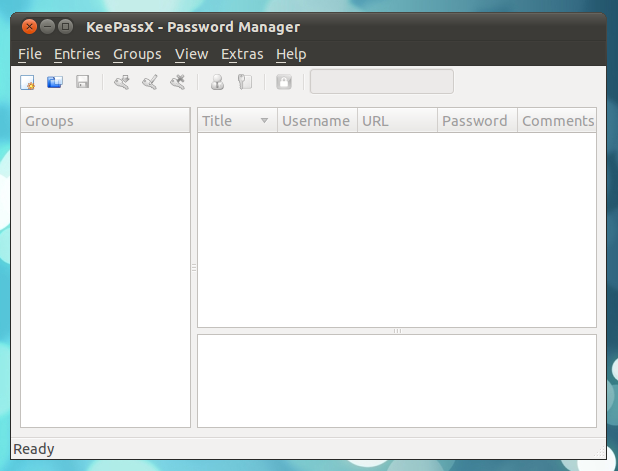Sort by the URL column header

[x=397, y=121]
